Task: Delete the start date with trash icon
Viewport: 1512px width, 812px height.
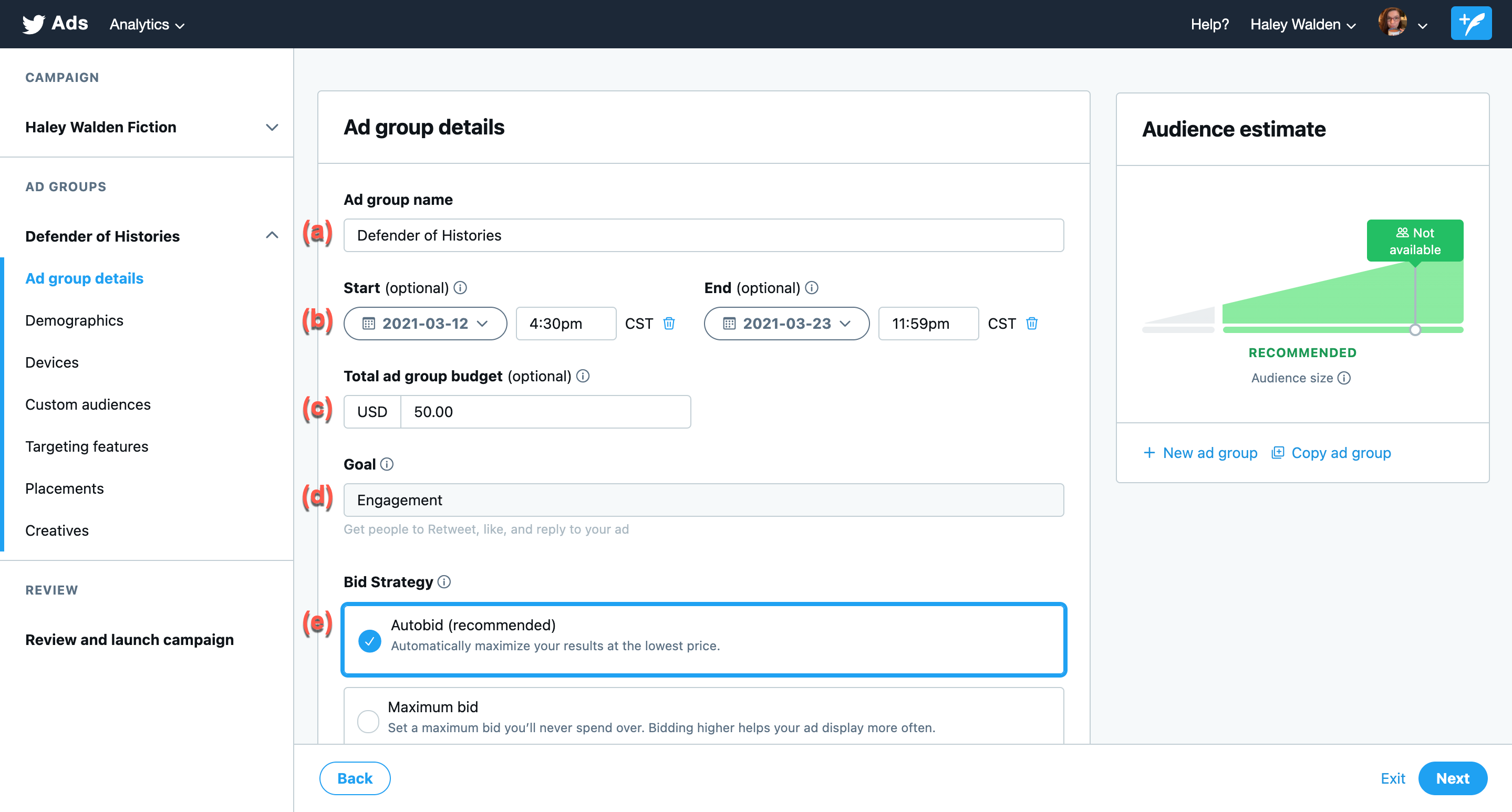Action: click(669, 323)
